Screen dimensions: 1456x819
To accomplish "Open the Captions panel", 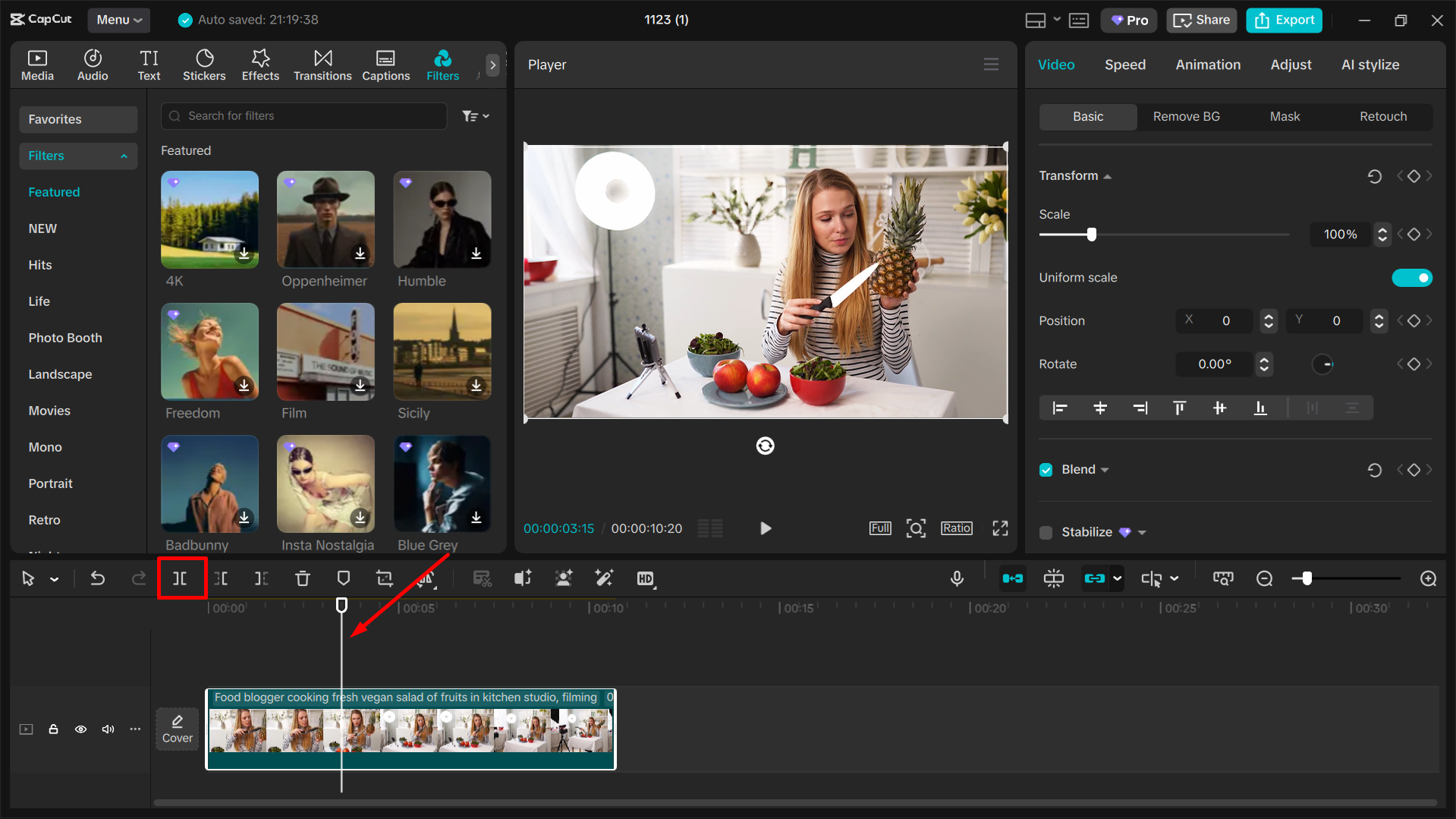I will [x=385, y=65].
